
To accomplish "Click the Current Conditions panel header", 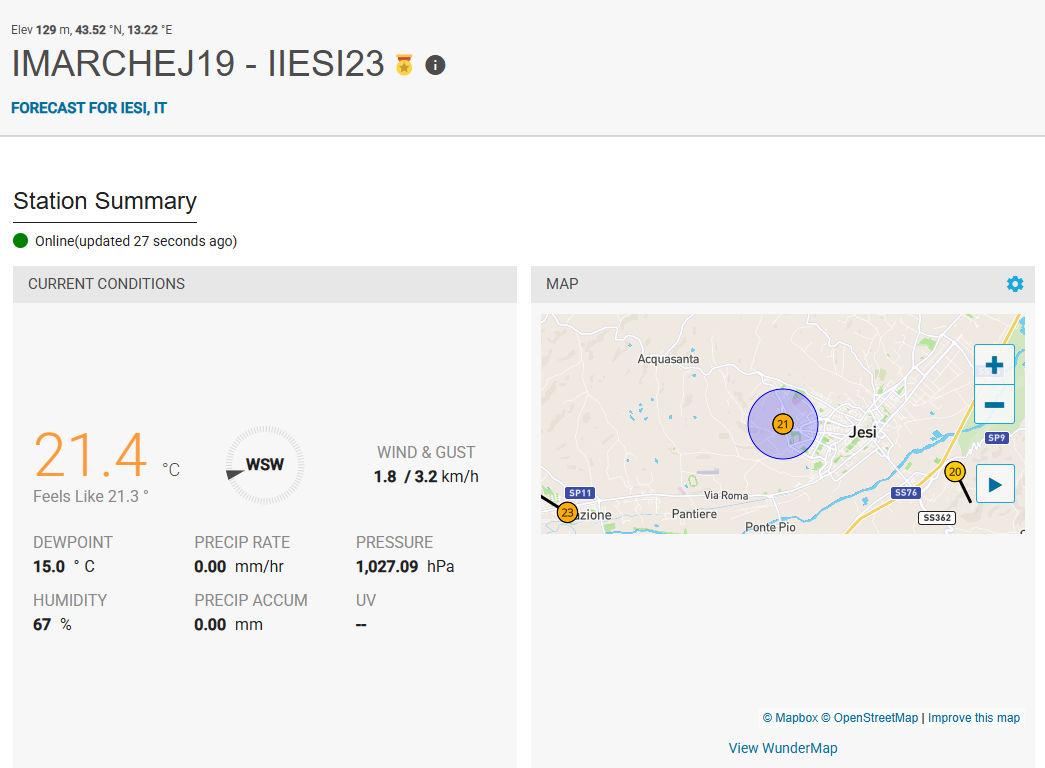I will click(x=106, y=284).
